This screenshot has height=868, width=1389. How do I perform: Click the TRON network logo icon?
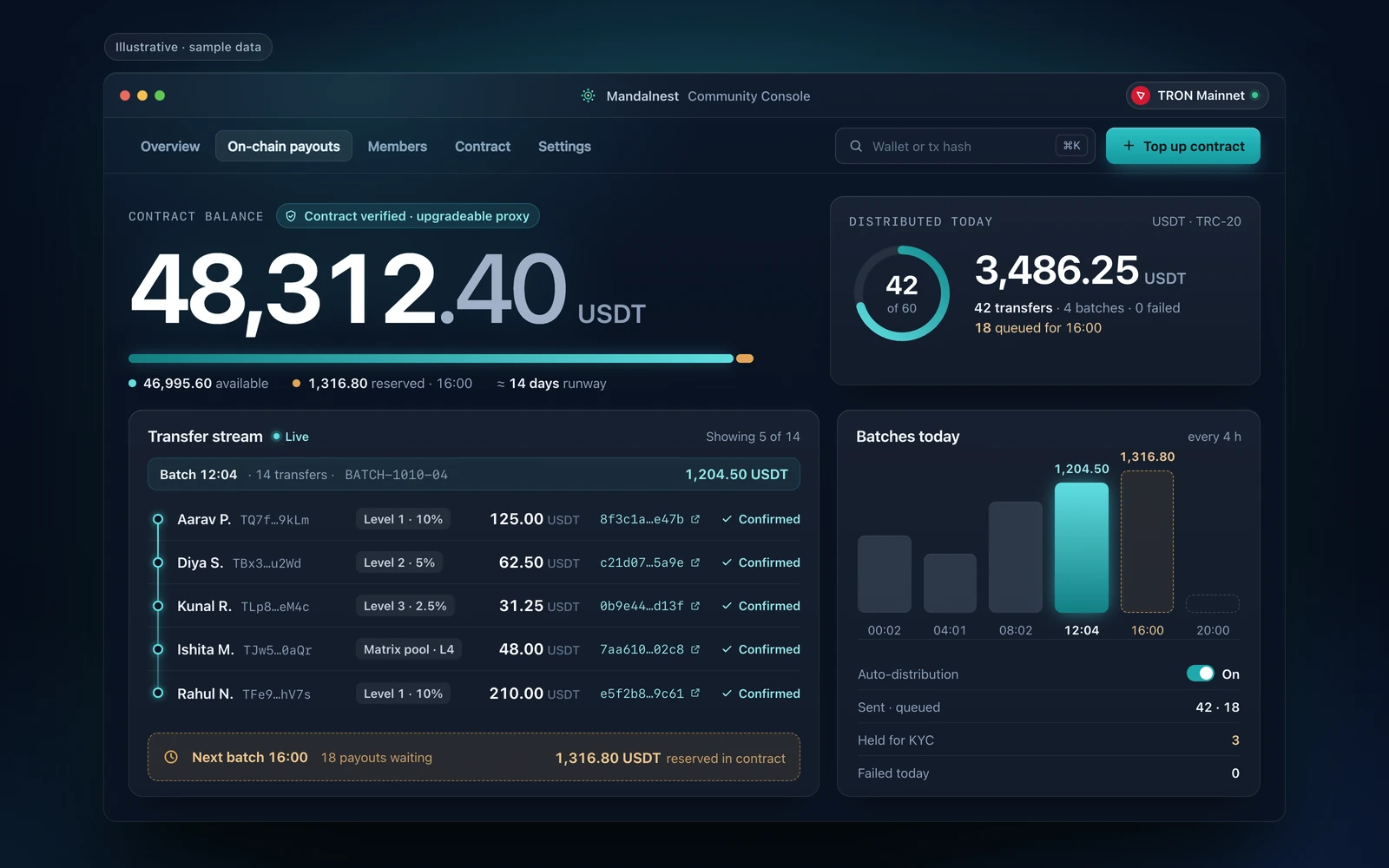(1142, 95)
